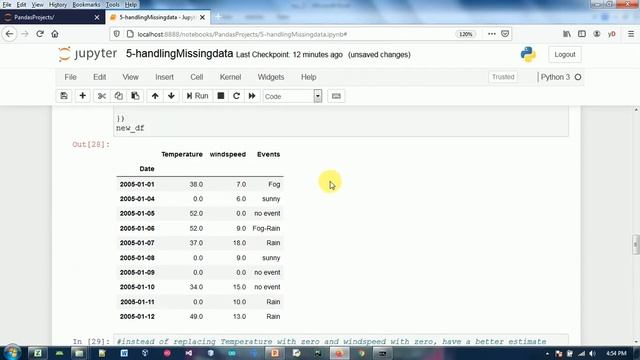Open the Windows Start button

pyautogui.click(x=12, y=353)
